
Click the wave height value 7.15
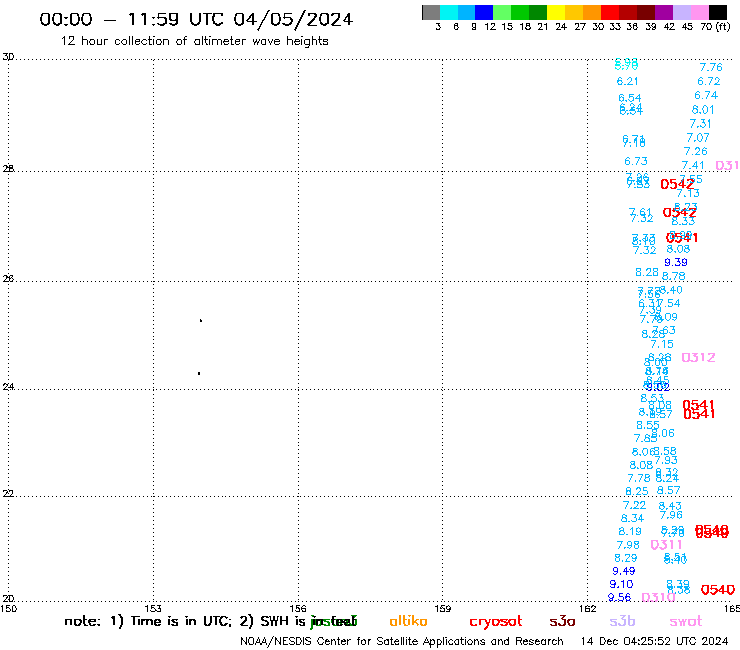[x=662, y=344]
